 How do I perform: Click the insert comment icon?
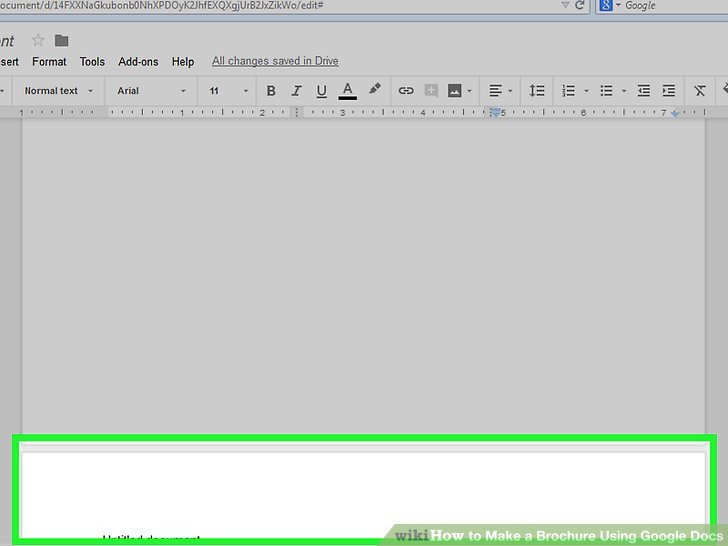[x=431, y=91]
